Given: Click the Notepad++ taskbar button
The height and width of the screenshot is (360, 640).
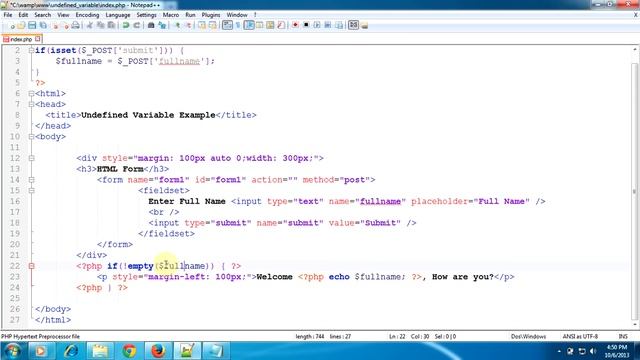Looking at the screenshot, I should pos(187,351).
